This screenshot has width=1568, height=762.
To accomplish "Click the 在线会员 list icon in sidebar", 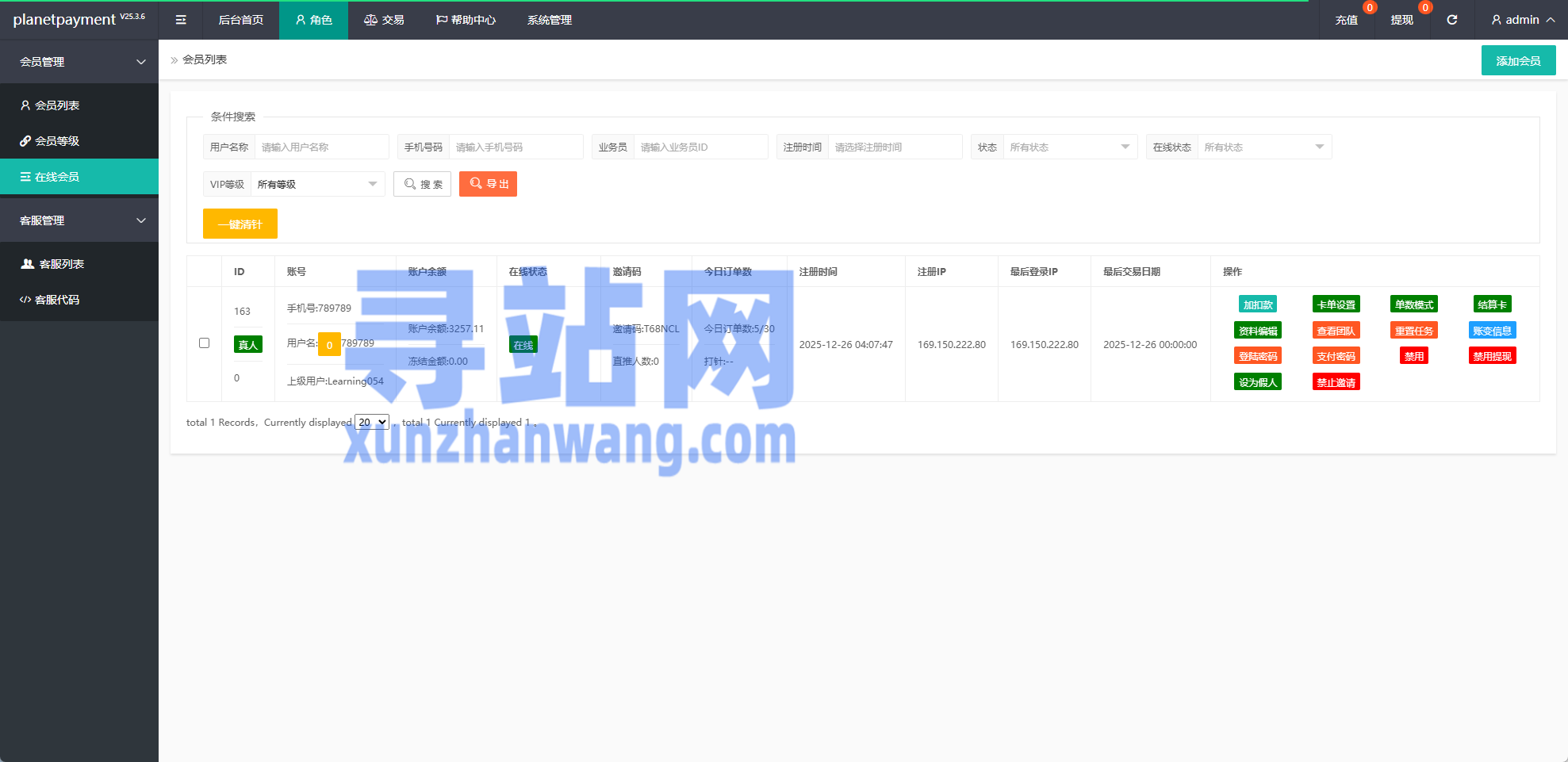I will point(25,176).
